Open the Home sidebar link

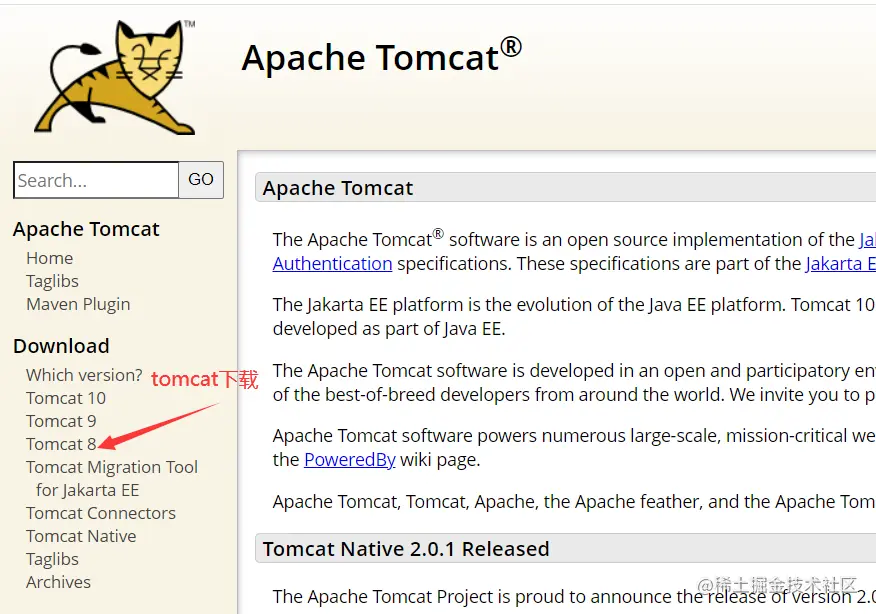49,258
